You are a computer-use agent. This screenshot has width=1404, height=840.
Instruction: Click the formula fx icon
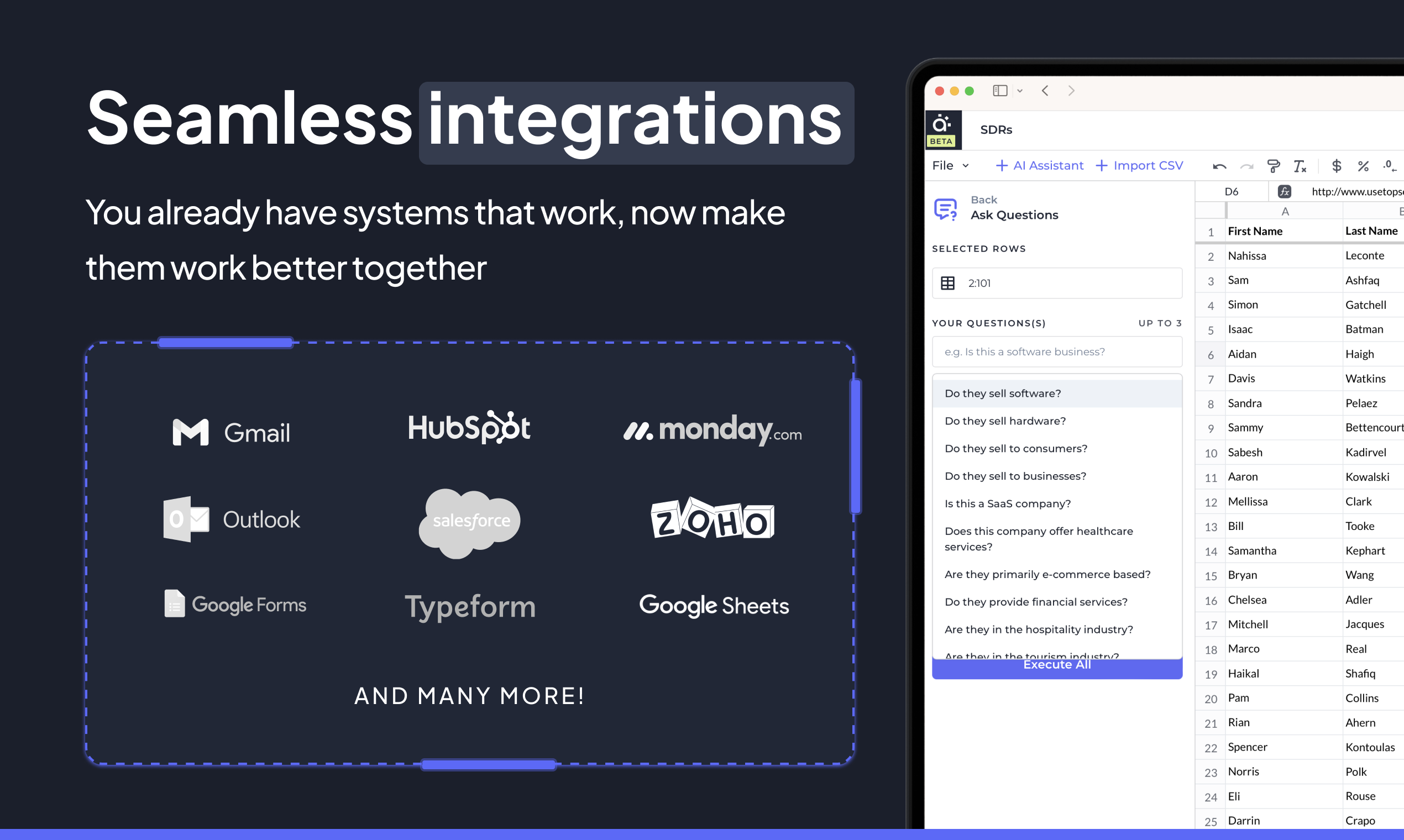tap(1285, 191)
